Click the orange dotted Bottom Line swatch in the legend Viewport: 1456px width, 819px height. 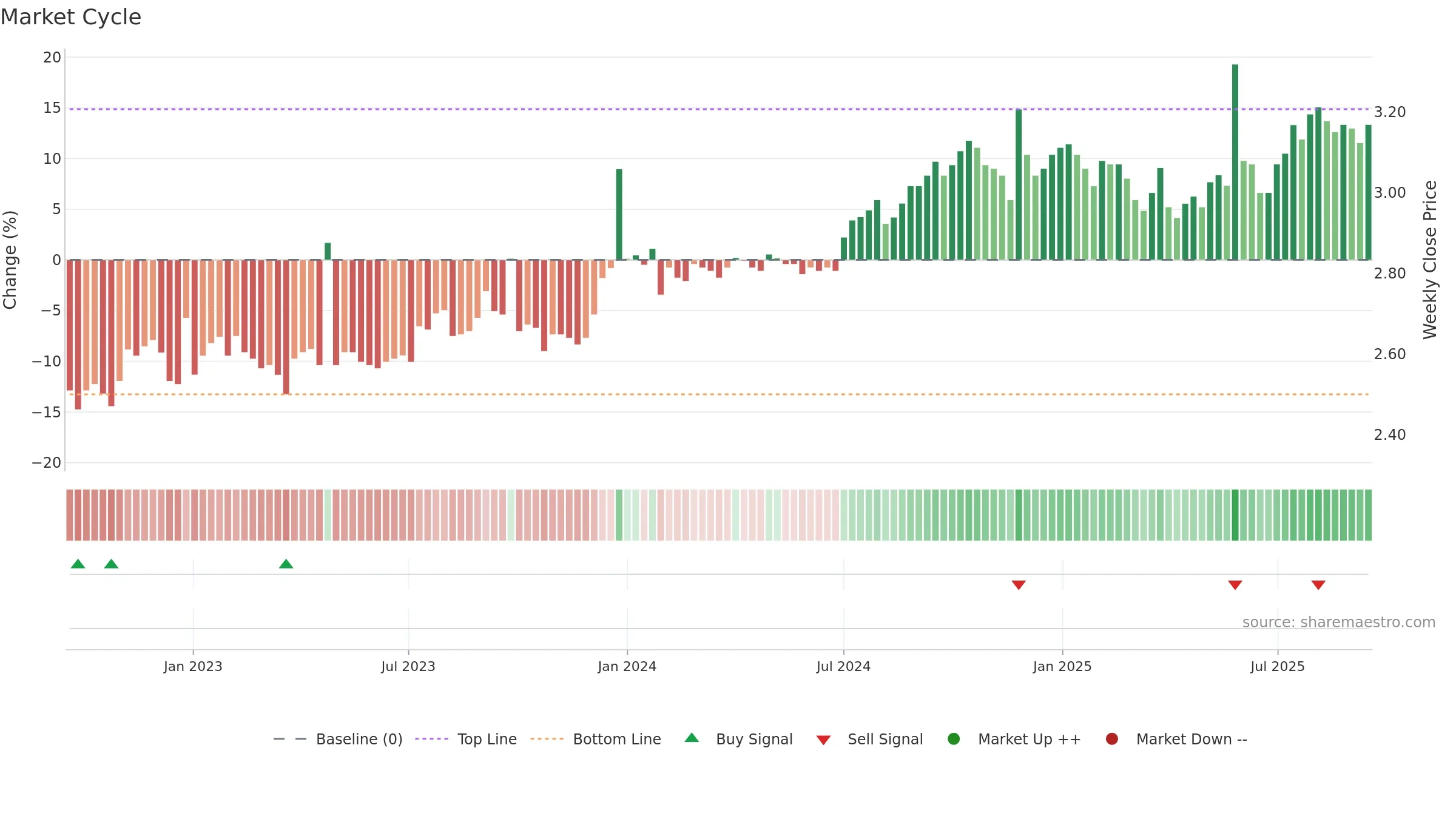pyautogui.click(x=547, y=739)
